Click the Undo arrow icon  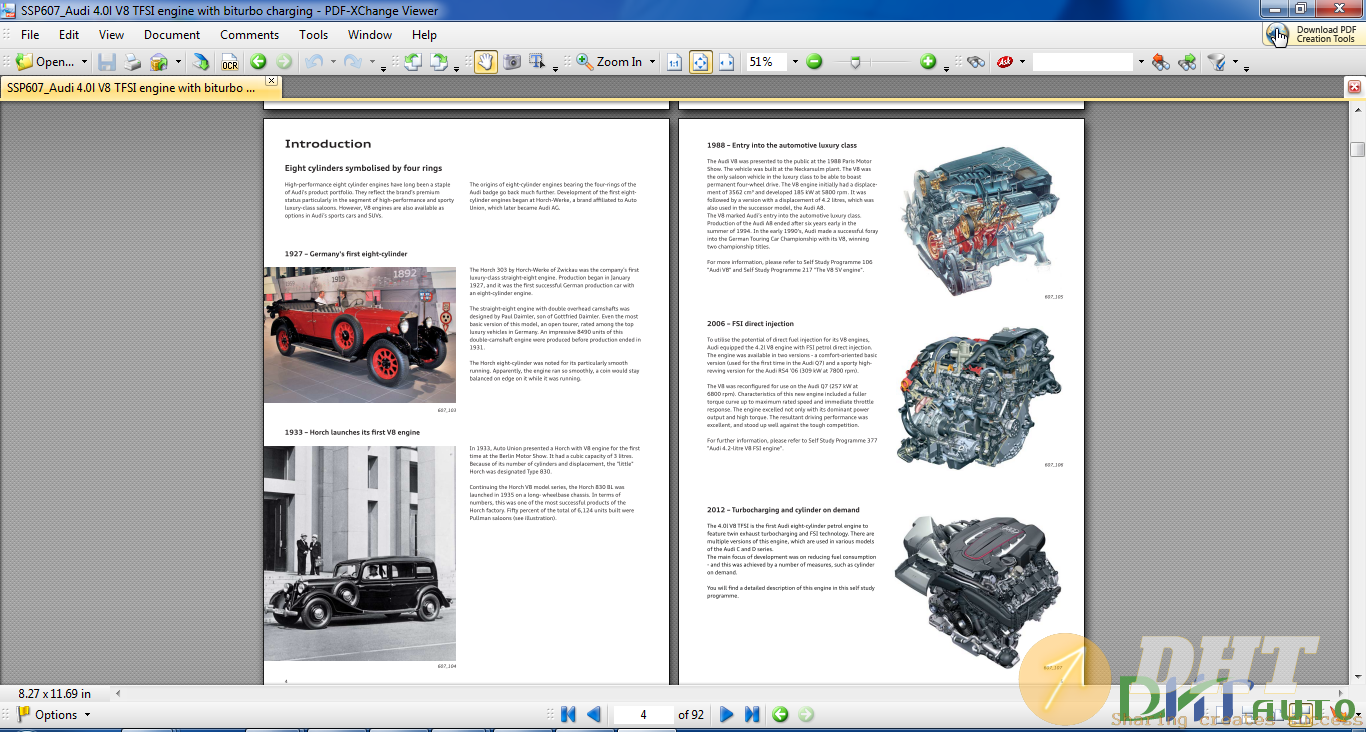313,62
